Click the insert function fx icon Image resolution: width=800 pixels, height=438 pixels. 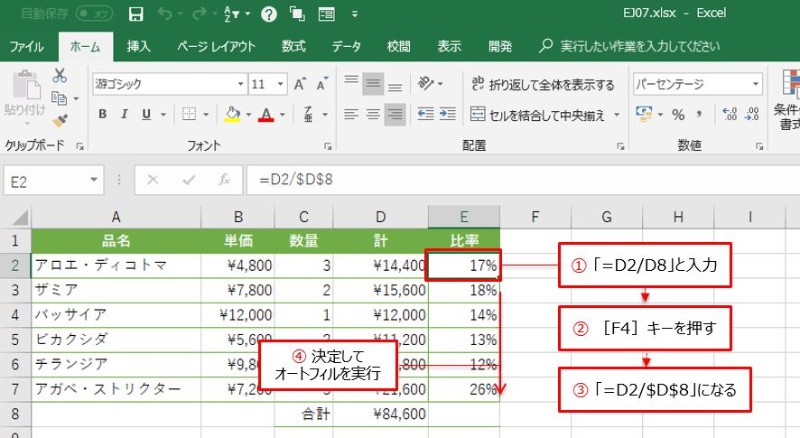pyautogui.click(x=224, y=180)
